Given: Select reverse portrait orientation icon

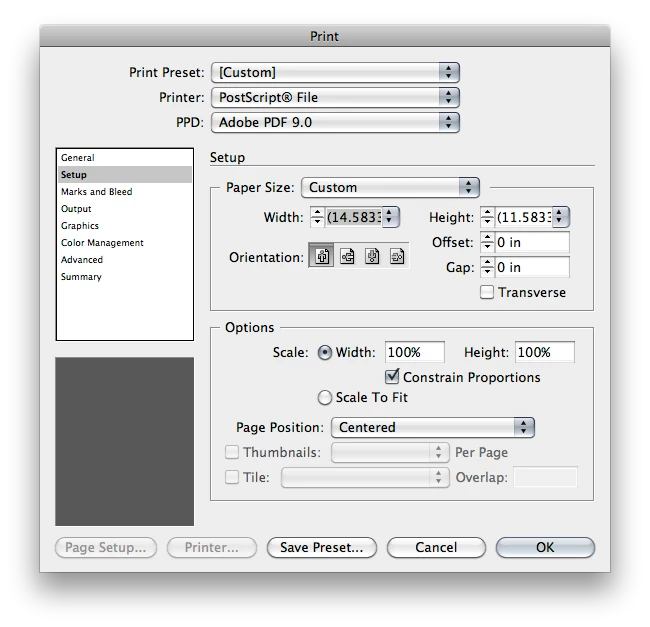Looking at the screenshot, I should click(372, 257).
